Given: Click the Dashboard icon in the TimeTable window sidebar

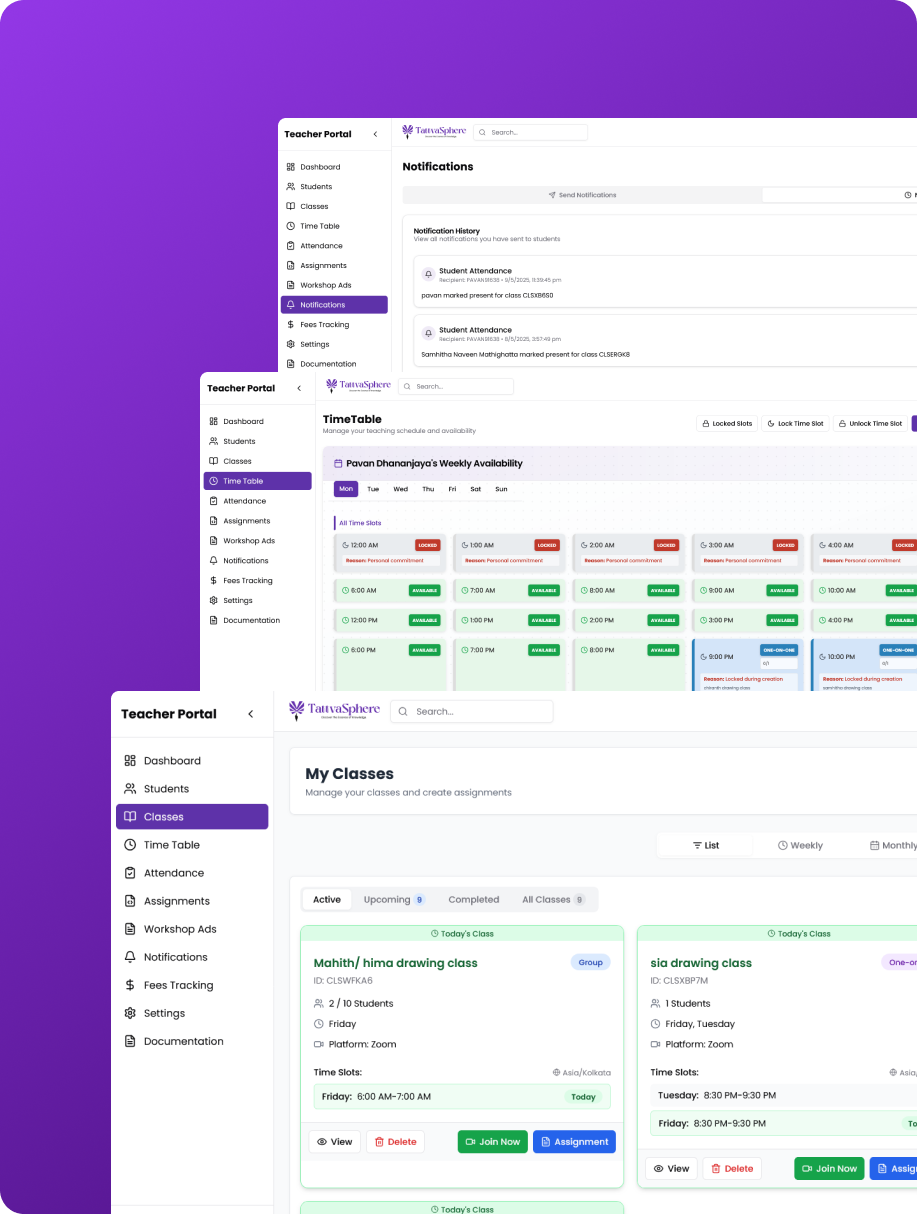Looking at the screenshot, I should pos(214,422).
